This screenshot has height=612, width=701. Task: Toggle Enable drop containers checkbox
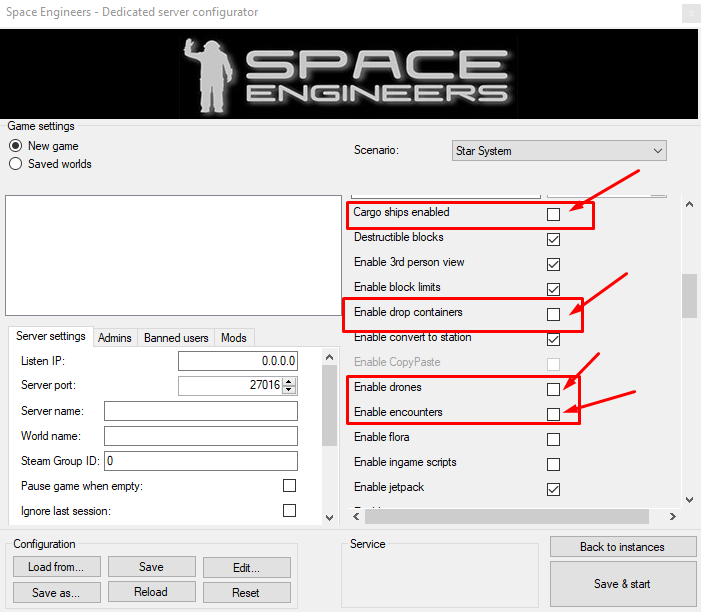(553, 315)
